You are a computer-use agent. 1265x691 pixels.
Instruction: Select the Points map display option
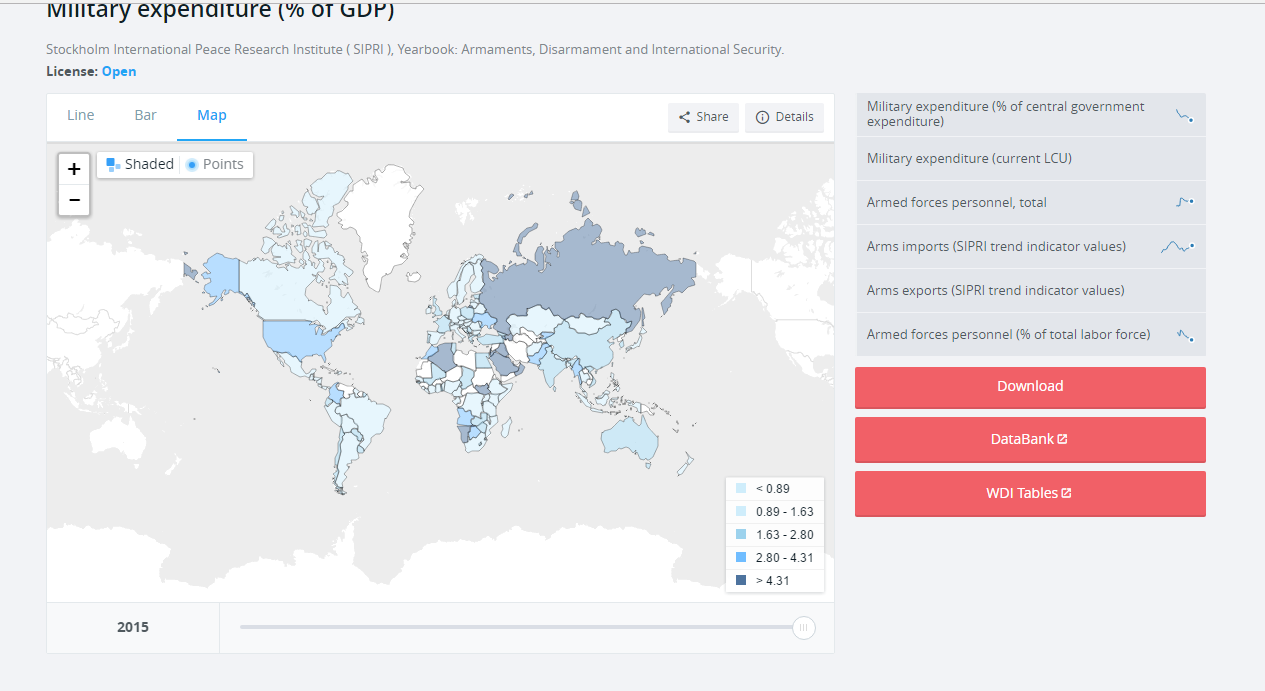215,164
